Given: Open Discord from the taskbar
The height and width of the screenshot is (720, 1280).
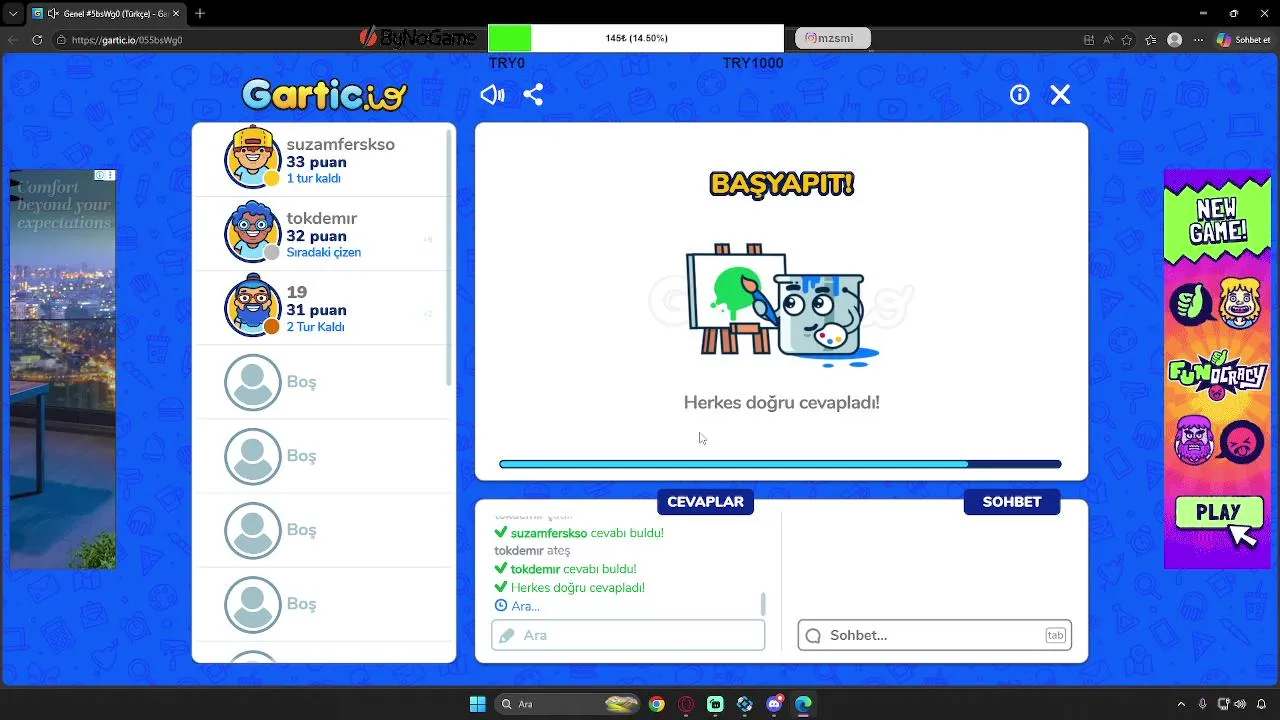Looking at the screenshot, I should (x=774, y=704).
